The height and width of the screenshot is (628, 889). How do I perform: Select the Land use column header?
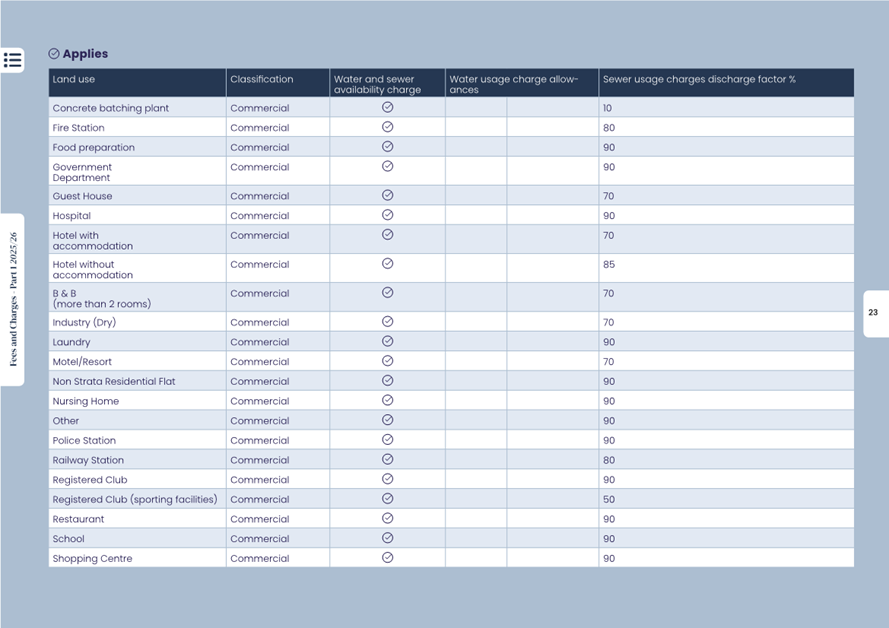click(74, 80)
